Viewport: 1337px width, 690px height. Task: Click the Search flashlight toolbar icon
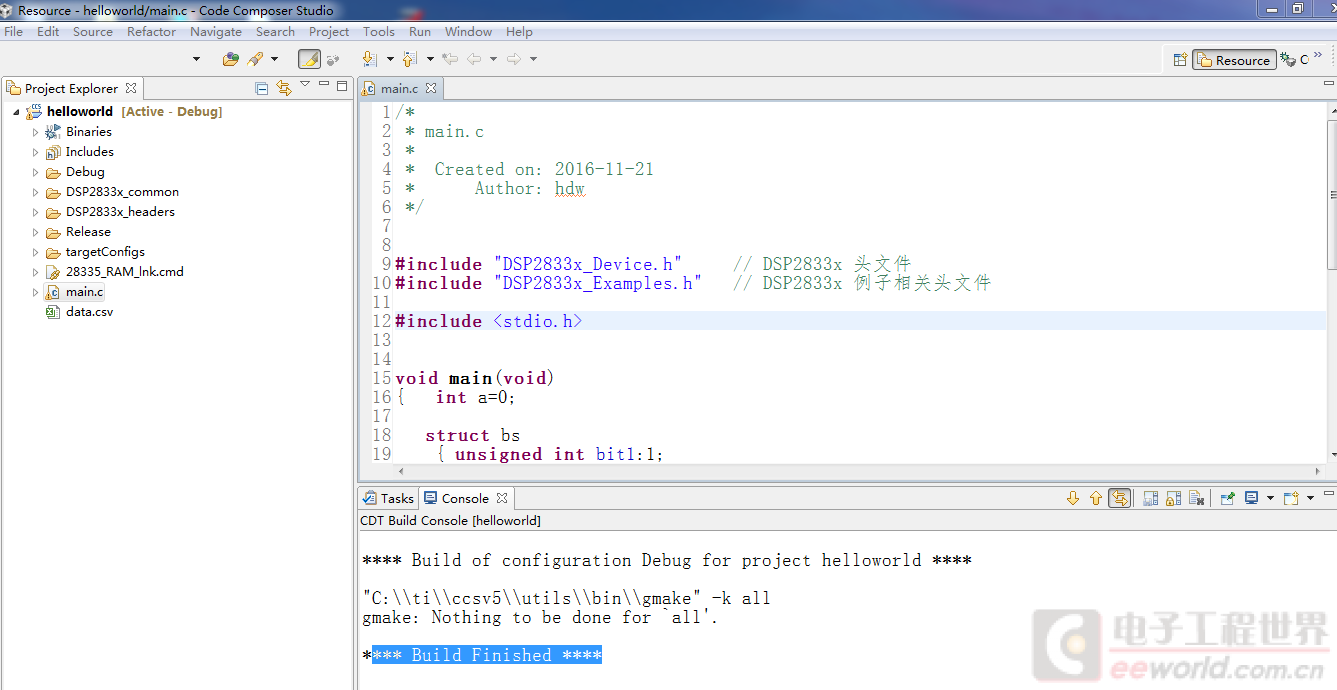click(255, 59)
